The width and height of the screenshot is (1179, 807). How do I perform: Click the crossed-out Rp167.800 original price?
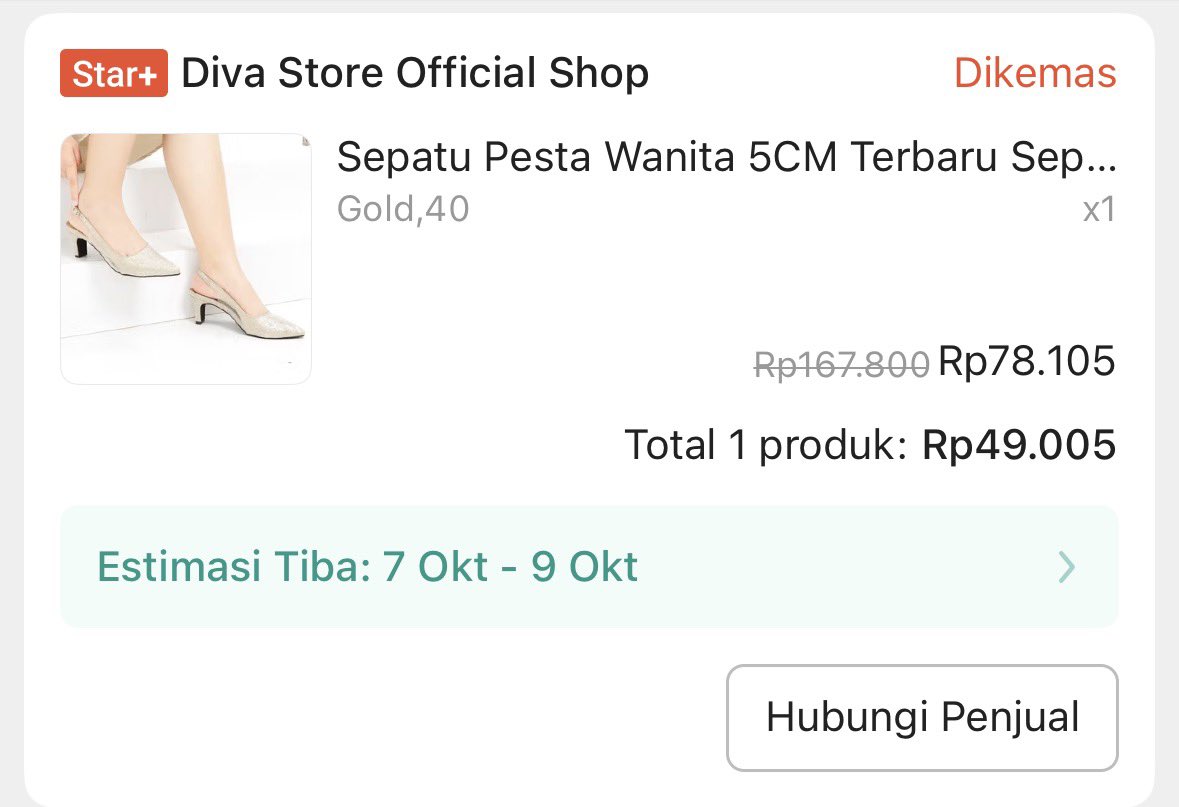point(841,365)
